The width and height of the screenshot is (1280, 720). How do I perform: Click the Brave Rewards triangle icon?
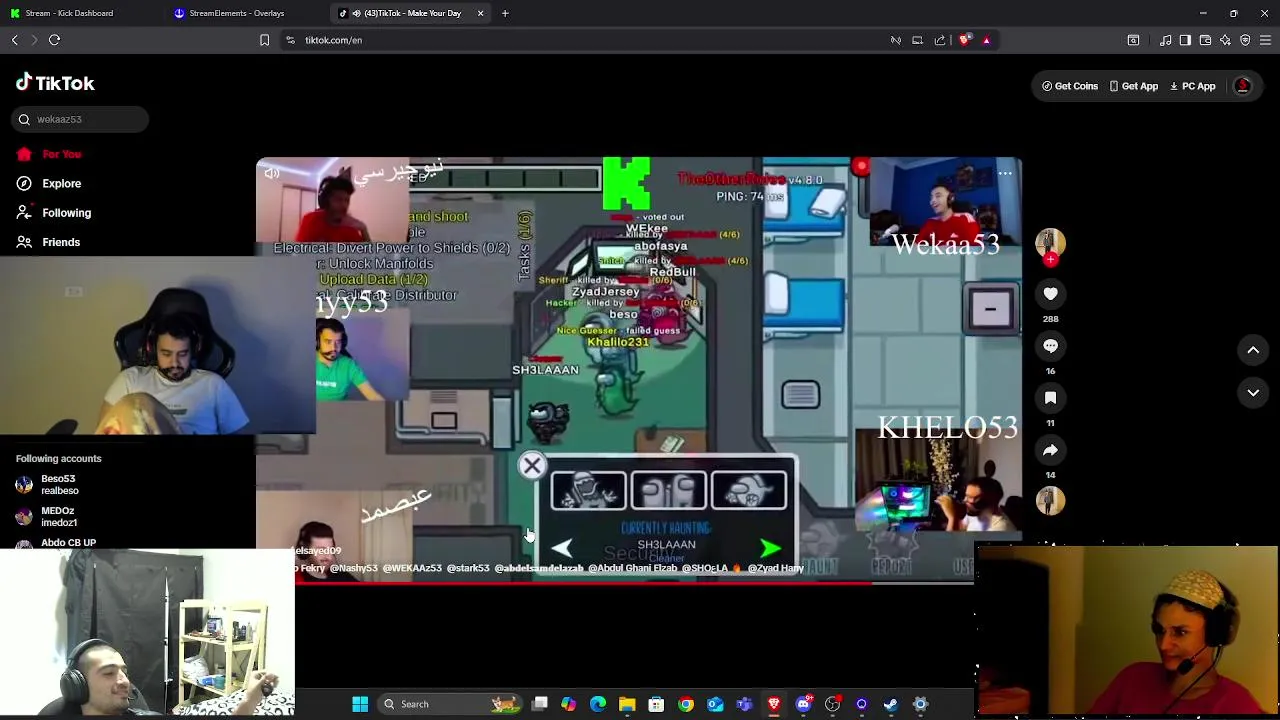(986, 40)
